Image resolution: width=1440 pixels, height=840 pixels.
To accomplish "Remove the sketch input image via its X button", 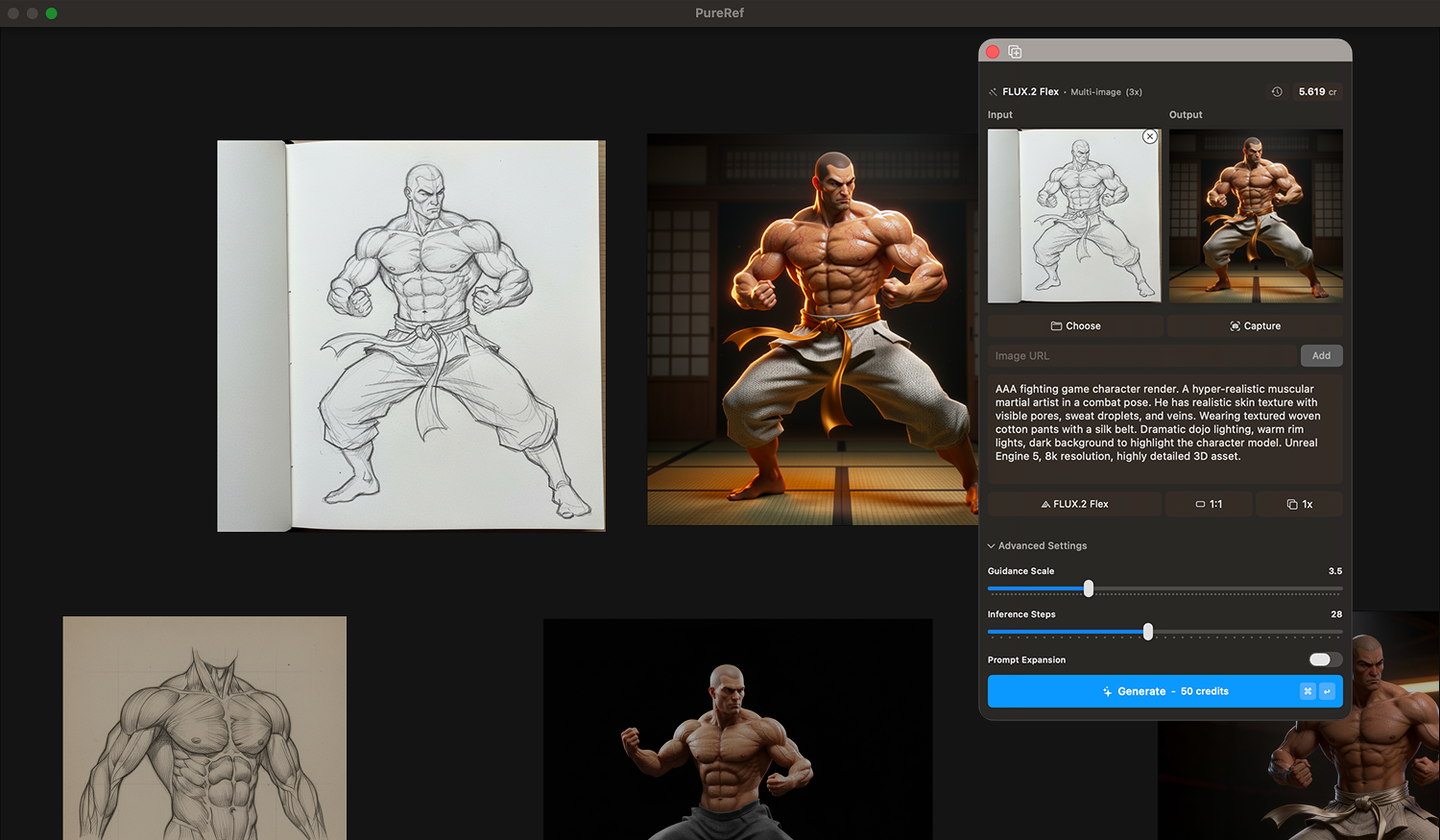I will [1150, 136].
